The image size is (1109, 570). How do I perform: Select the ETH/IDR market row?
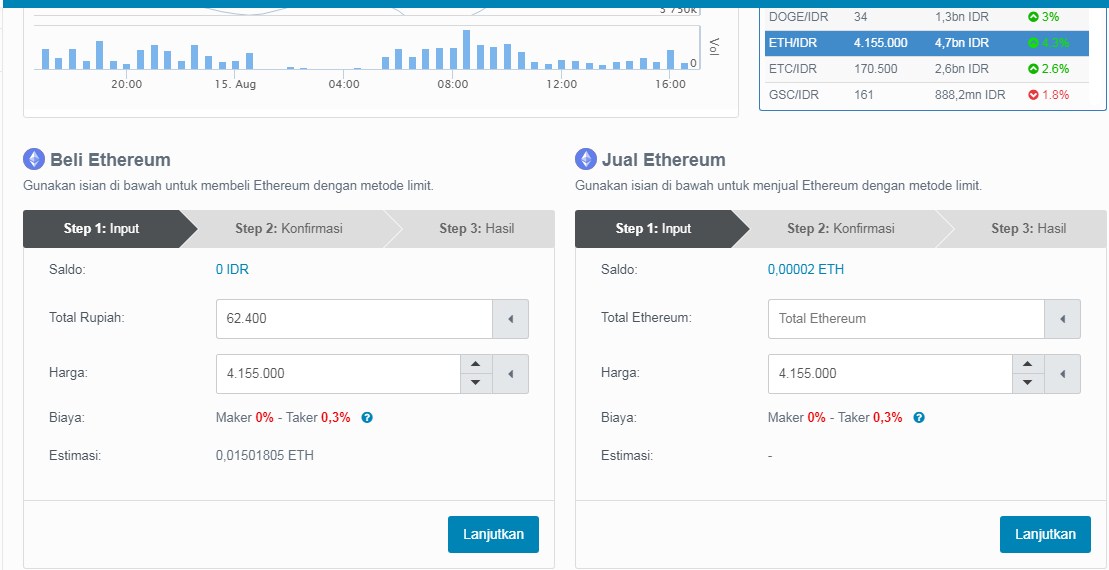[x=927, y=43]
